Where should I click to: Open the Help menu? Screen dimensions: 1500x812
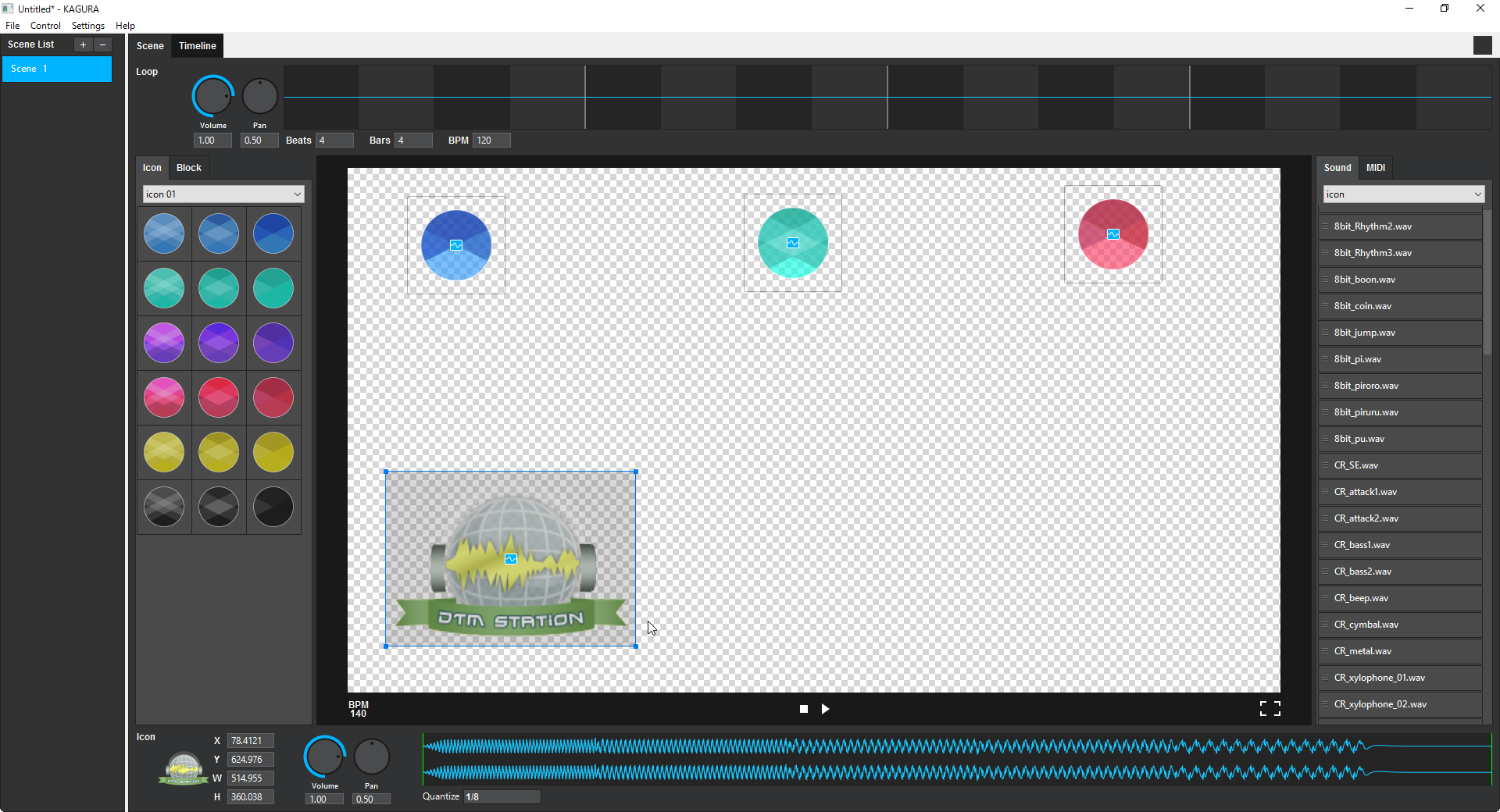pos(125,26)
